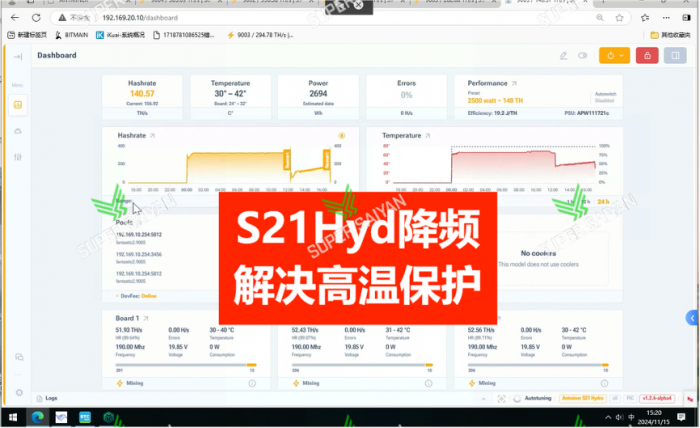
Task: Open Microsoft Edge from the taskbar
Action: (x=38, y=417)
